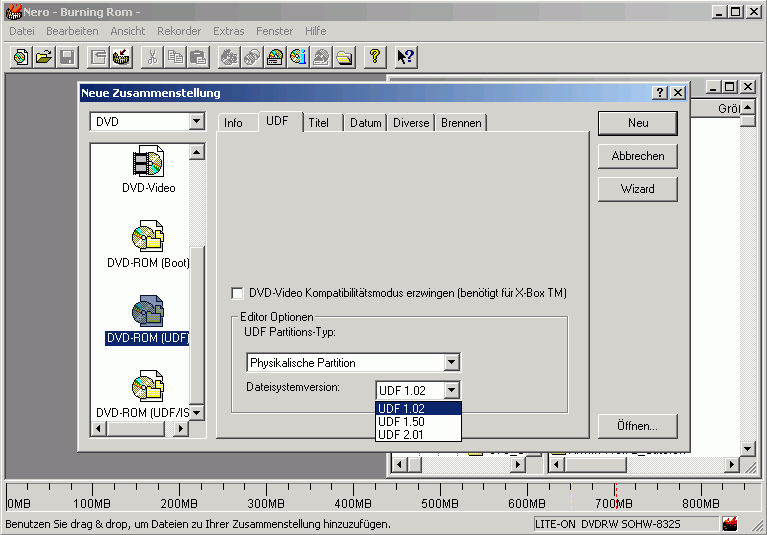Switch to the Diverse tab
Viewport: 767px width, 535px height.
411,123
